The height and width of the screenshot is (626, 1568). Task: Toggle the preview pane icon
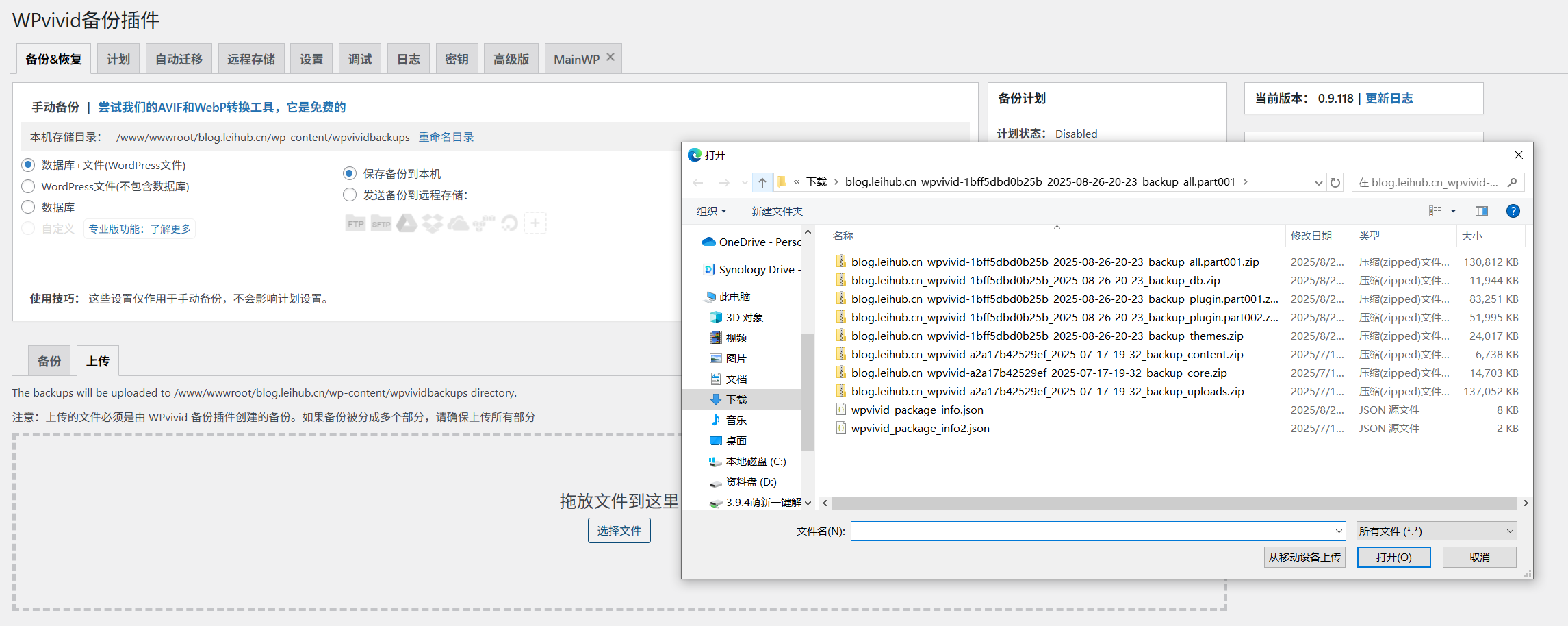1481,211
